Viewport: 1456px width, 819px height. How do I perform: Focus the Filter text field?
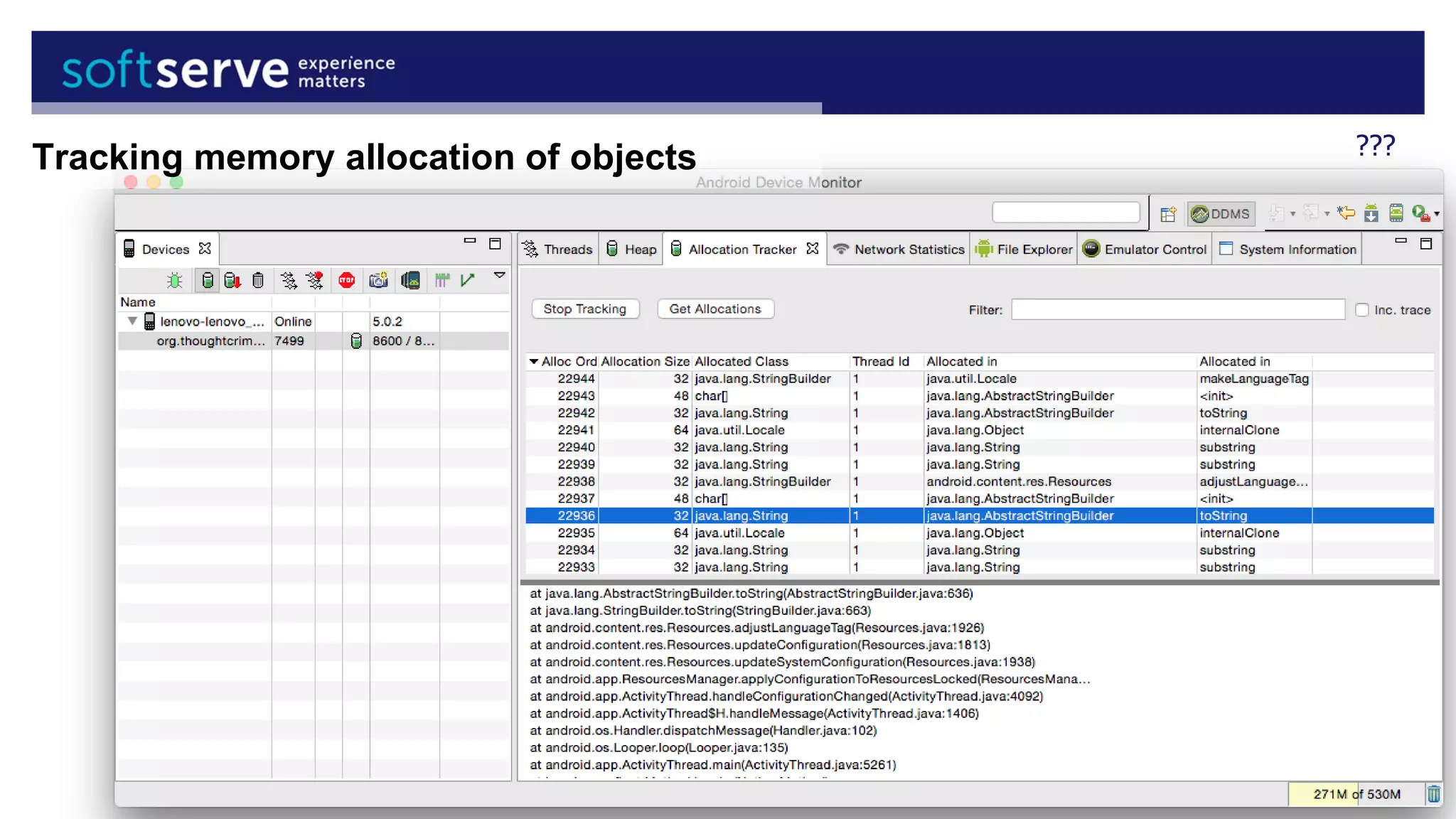coord(1178,310)
